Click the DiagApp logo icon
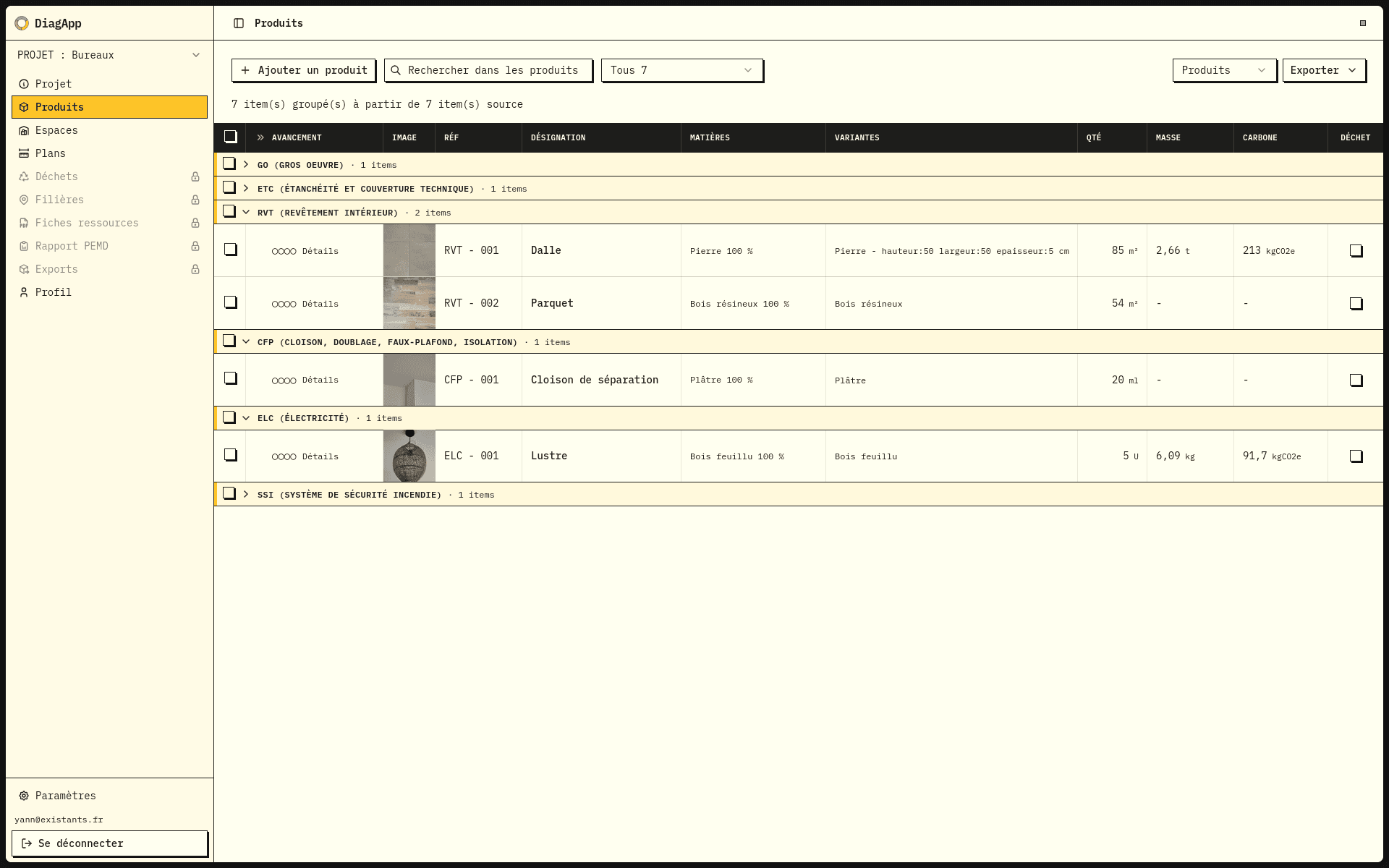This screenshot has width=1389, height=868. (x=22, y=23)
